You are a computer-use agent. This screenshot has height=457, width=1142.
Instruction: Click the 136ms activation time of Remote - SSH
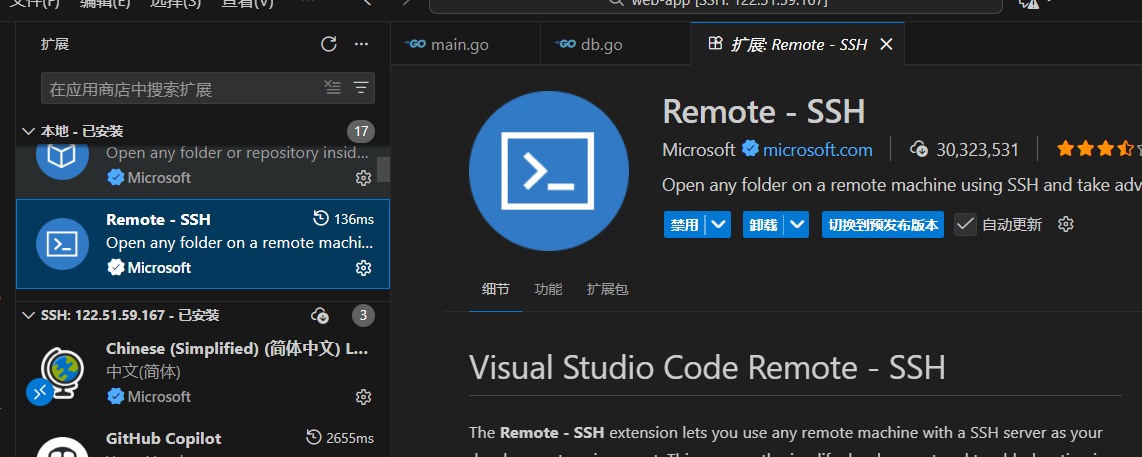click(342, 219)
